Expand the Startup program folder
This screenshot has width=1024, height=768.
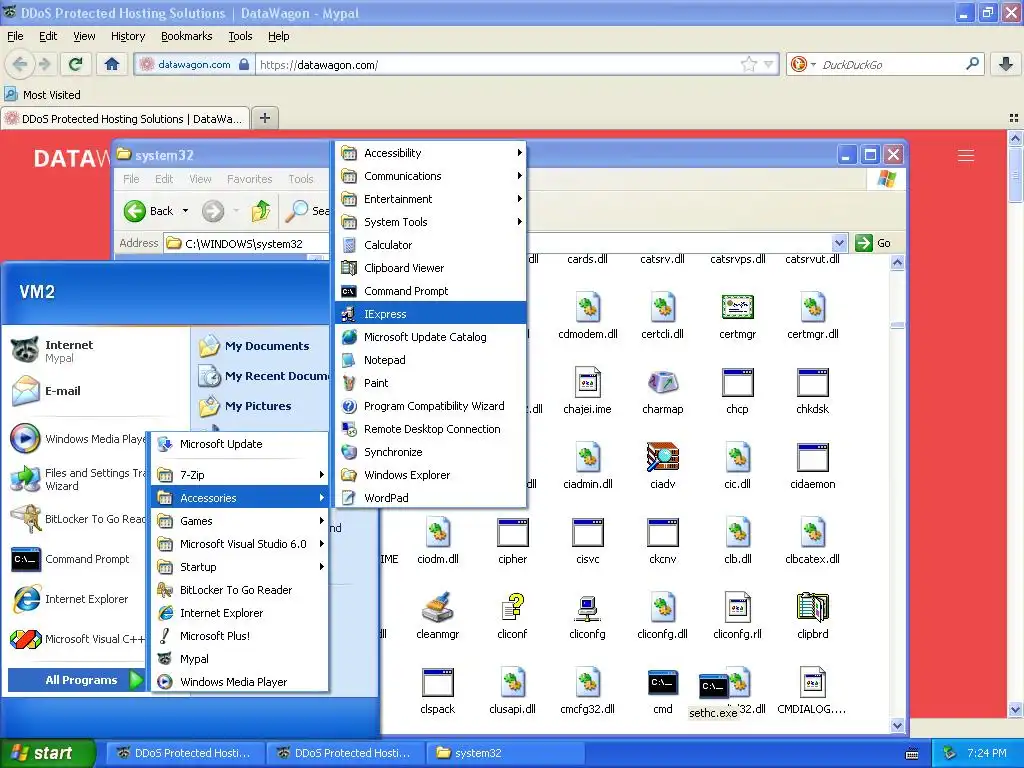240,567
